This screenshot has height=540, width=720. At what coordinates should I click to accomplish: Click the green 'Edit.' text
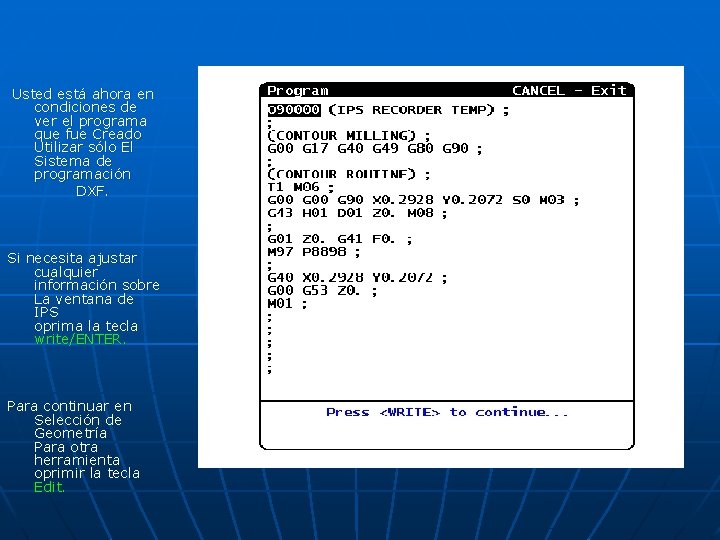click(50, 487)
